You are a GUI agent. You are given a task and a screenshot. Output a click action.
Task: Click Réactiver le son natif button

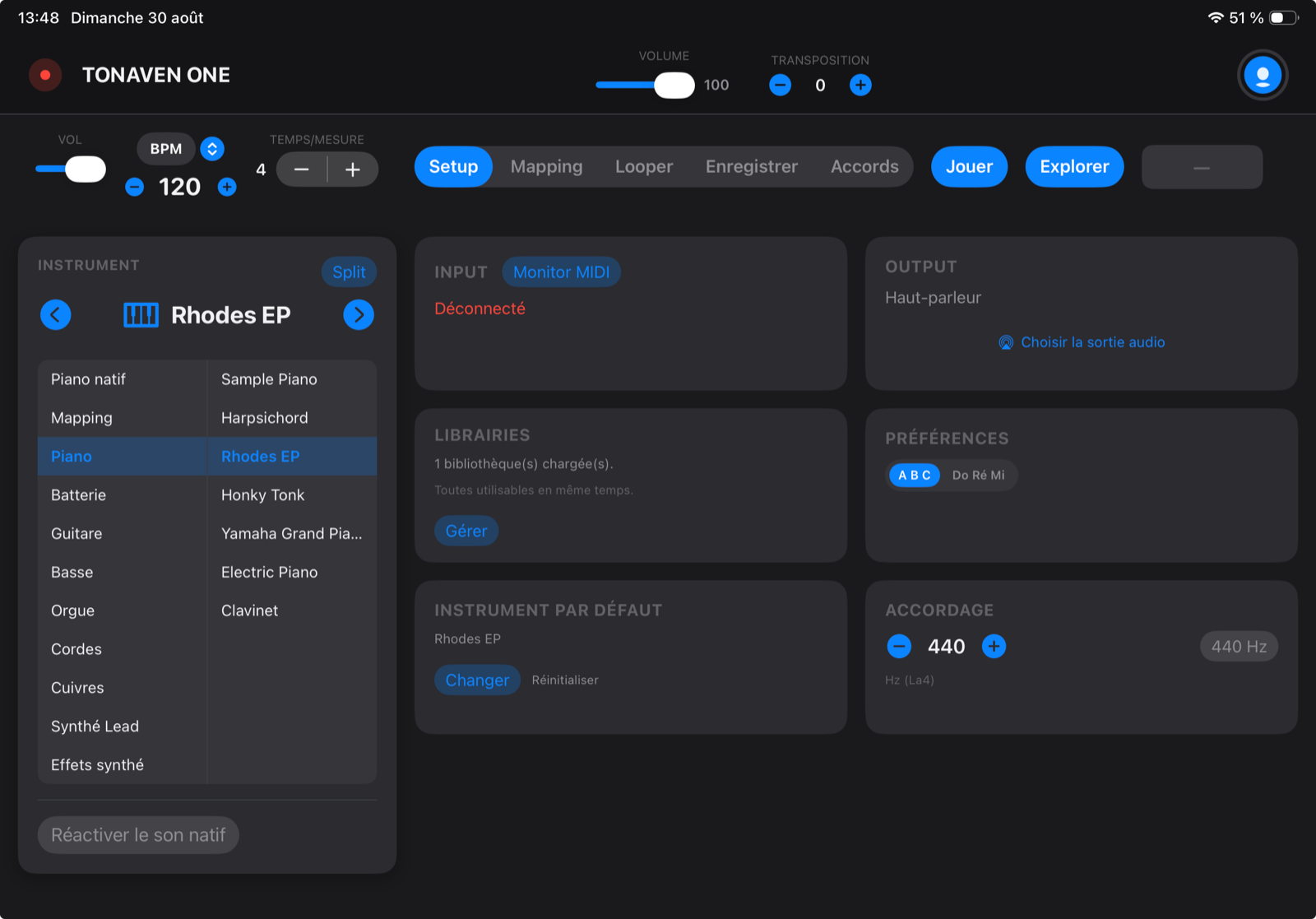pos(138,835)
